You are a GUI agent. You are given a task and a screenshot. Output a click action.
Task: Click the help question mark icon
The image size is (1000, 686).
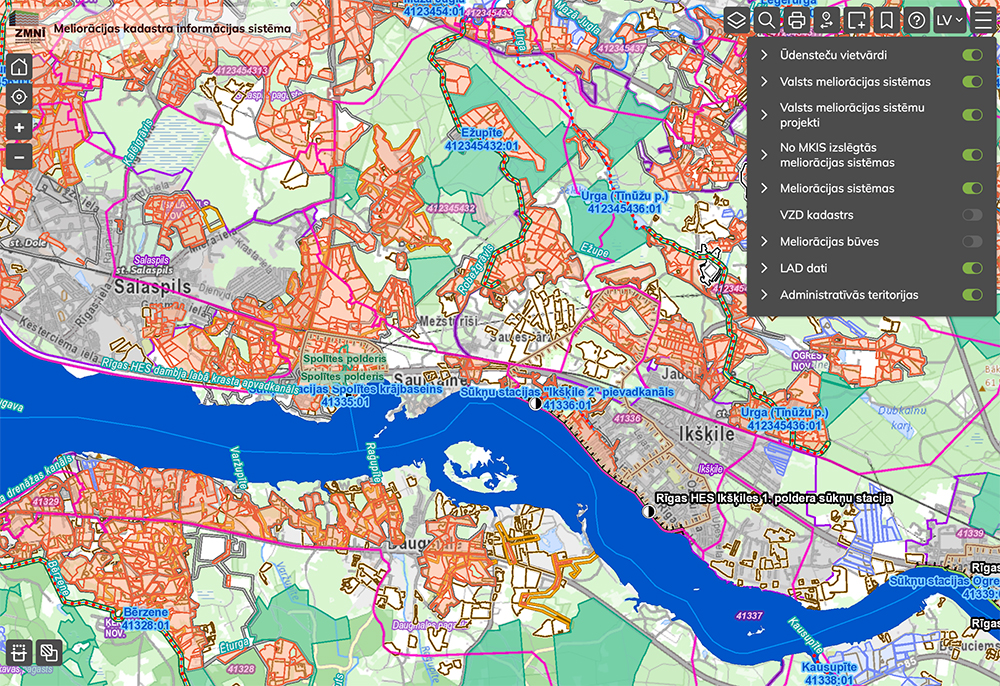(x=916, y=20)
